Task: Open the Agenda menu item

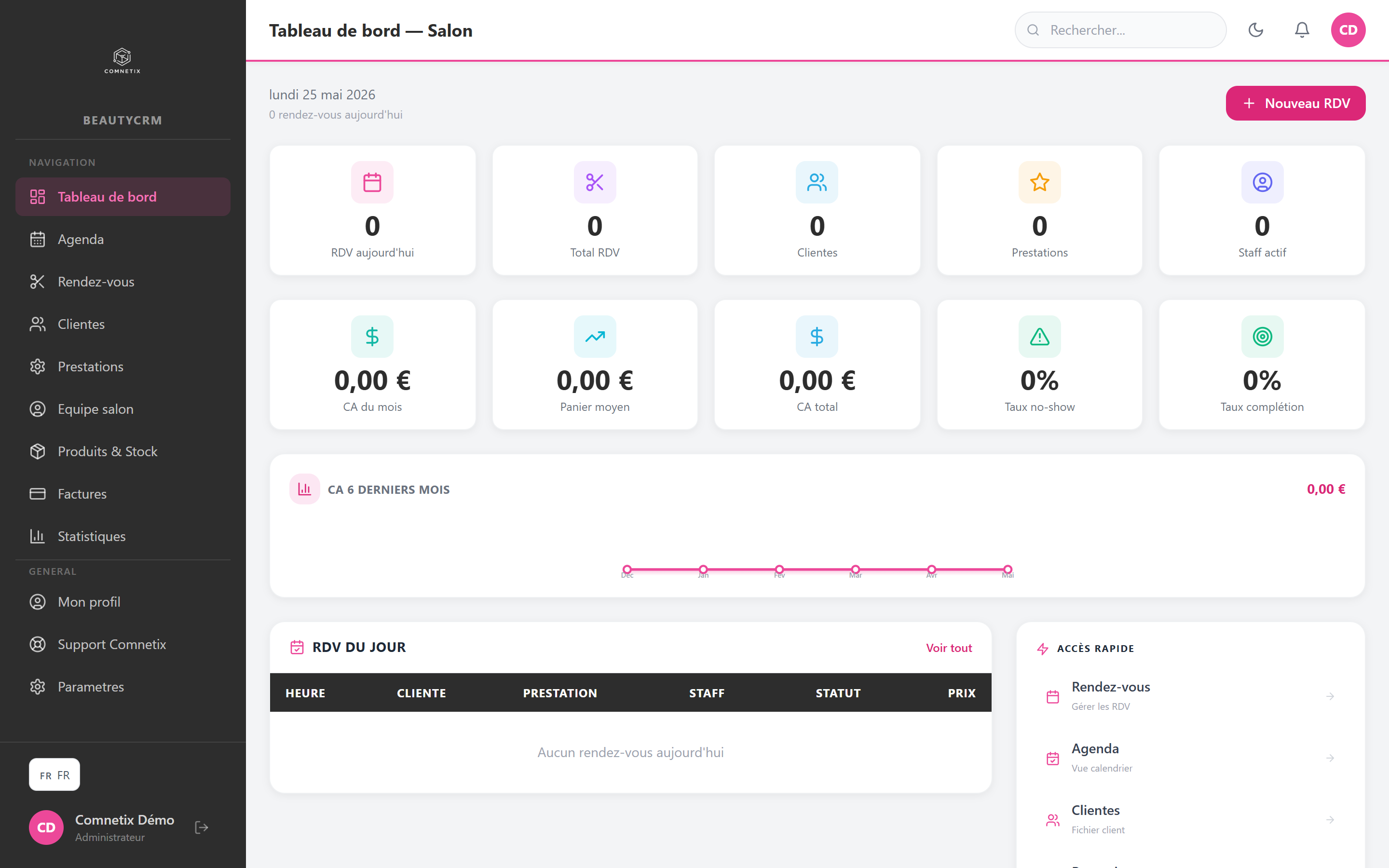Action: (x=123, y=239)
